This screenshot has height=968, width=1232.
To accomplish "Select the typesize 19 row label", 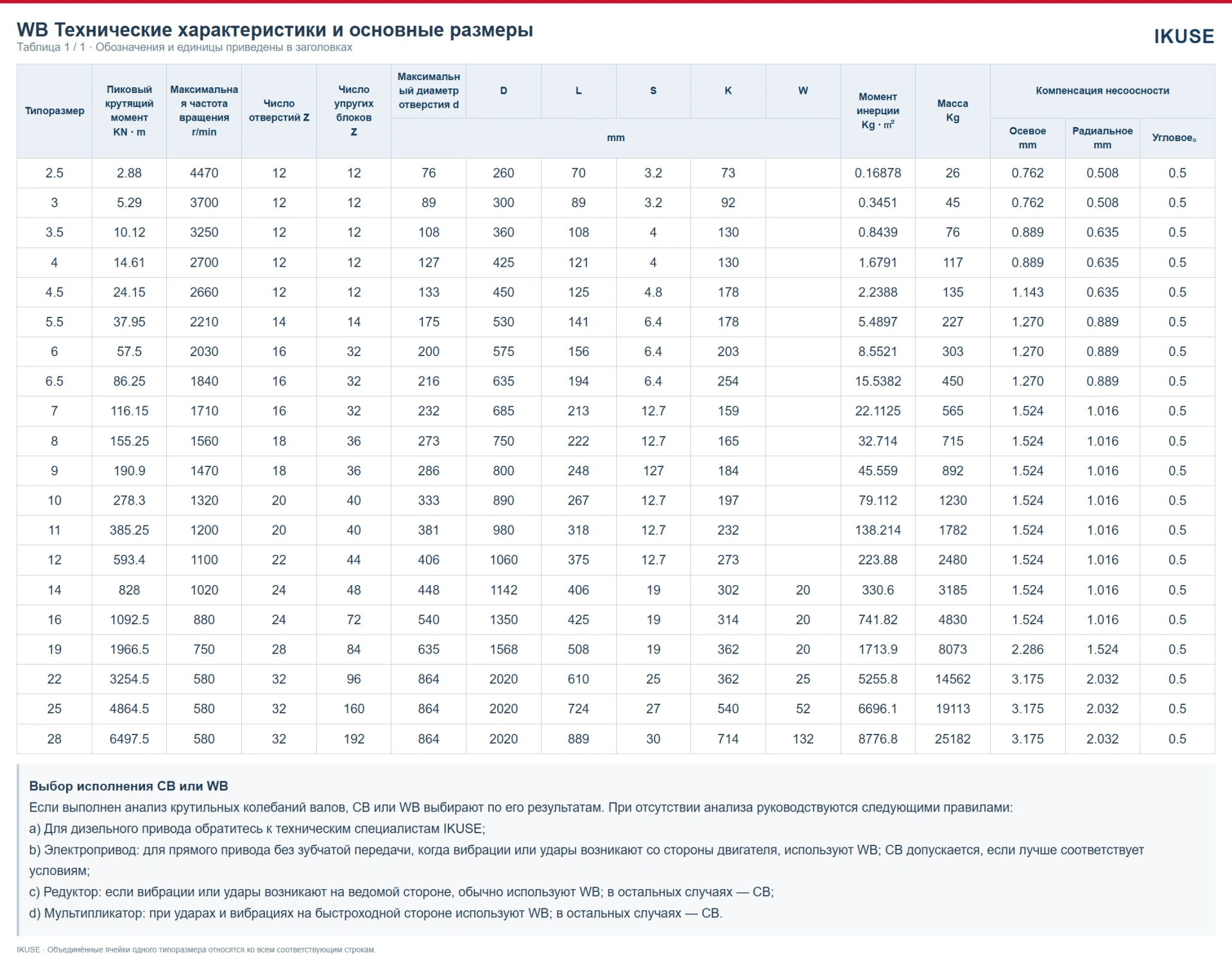I will (x=55, y=649).
